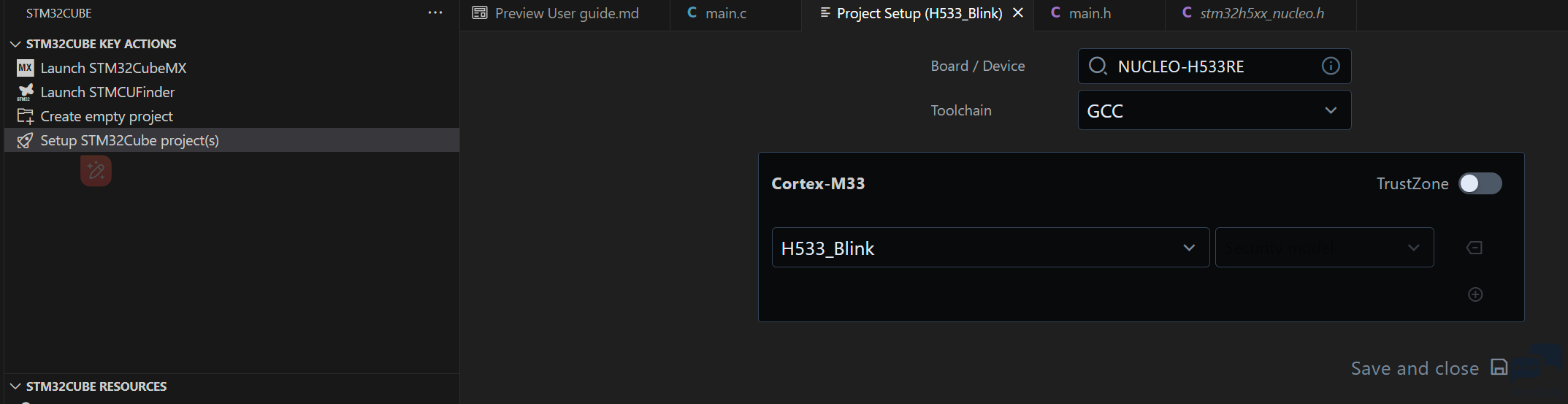Click the NUCLEO-H533RE board search field
This screenshot has width=1568, height=404.
(x=1214, y=66)
